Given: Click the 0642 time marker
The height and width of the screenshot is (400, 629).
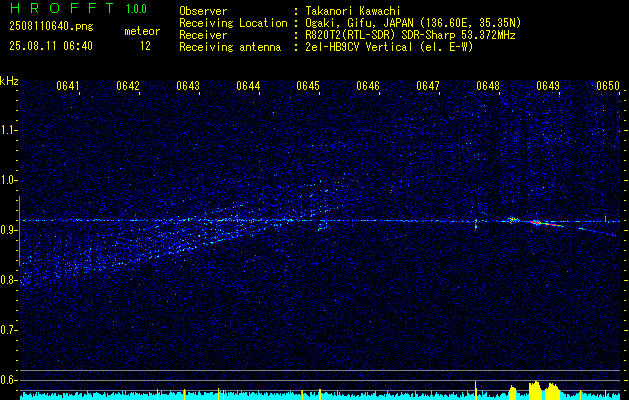Looking at the screenshot, I should tap(128, 86).
